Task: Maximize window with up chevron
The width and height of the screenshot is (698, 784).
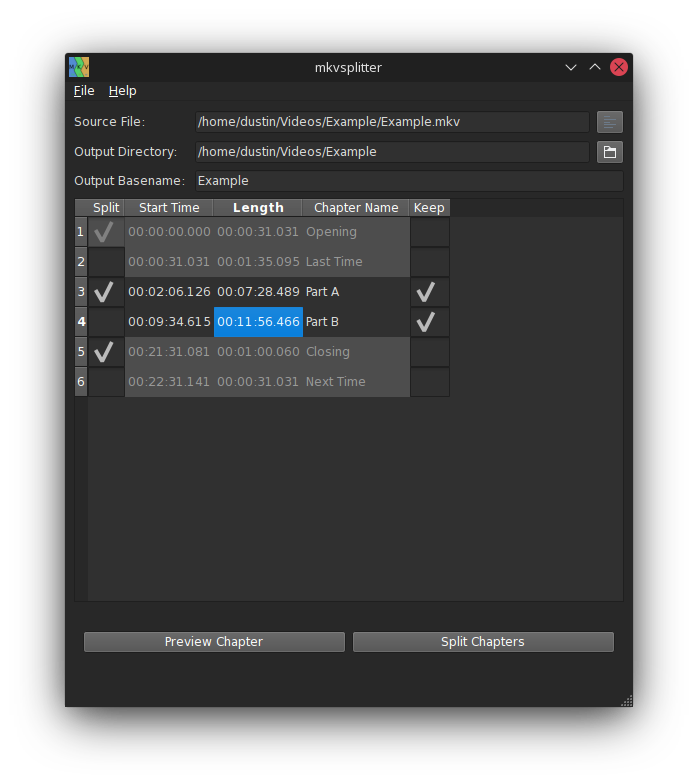Action: [x=594, y=67]
